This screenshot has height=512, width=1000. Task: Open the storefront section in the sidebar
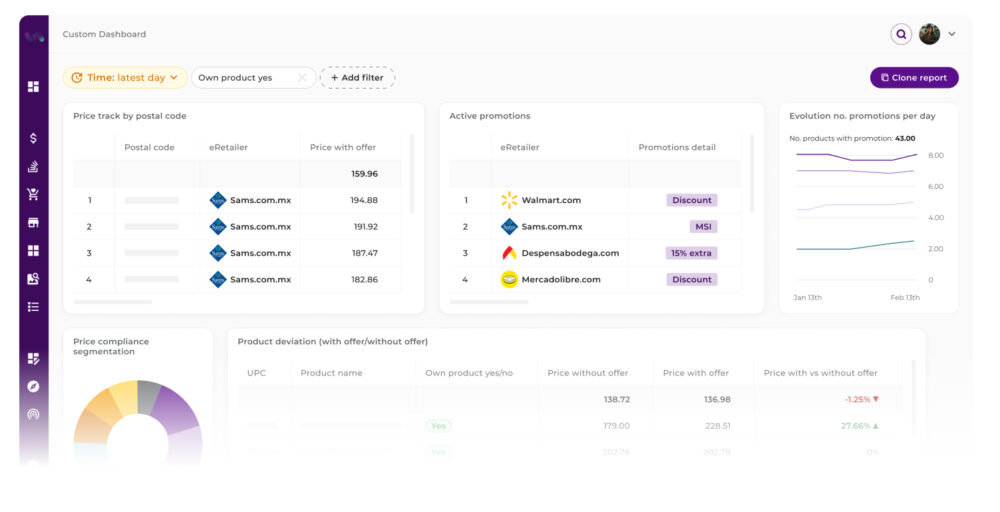(x=33, y=223)
